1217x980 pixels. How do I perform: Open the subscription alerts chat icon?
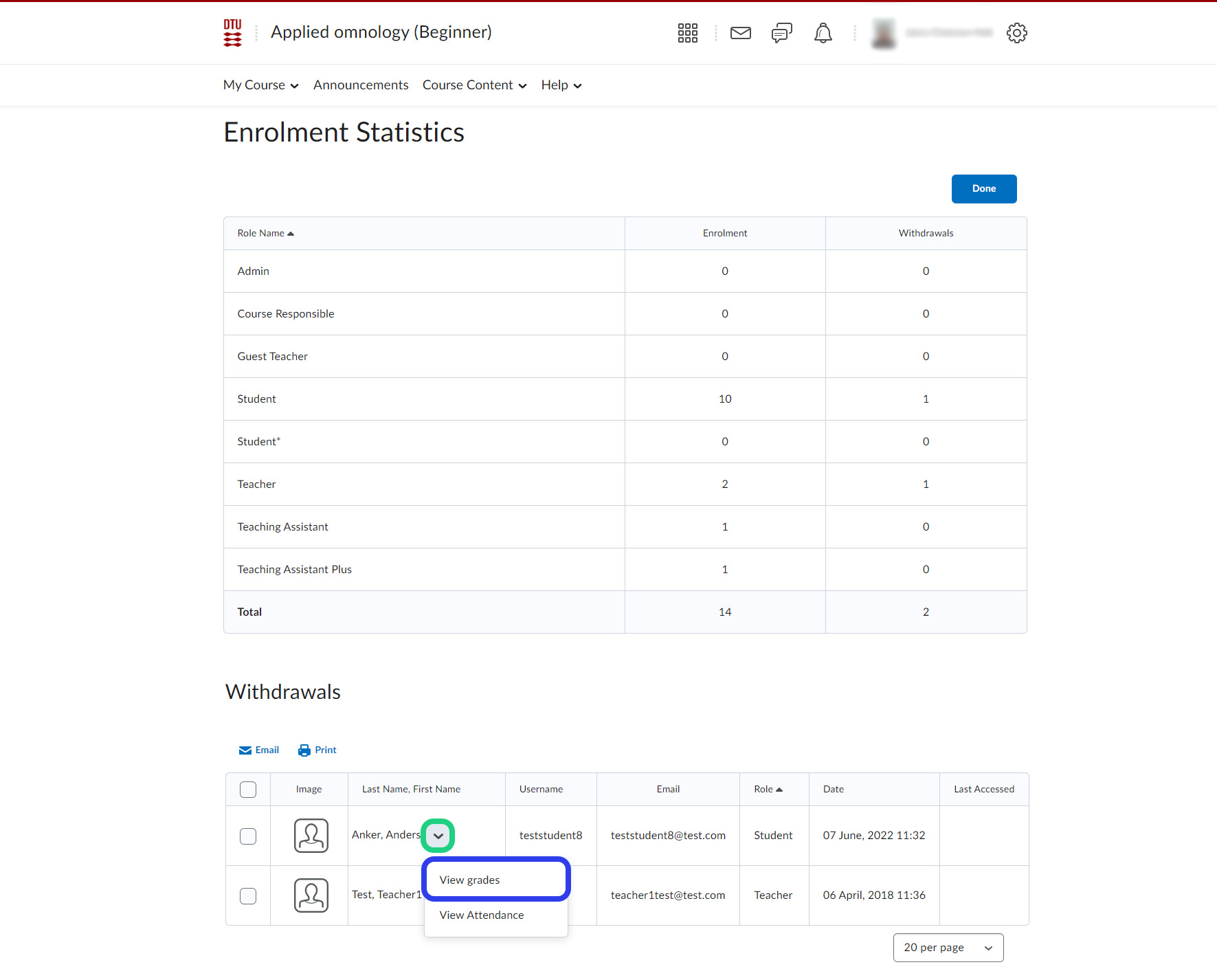point(781,33)
